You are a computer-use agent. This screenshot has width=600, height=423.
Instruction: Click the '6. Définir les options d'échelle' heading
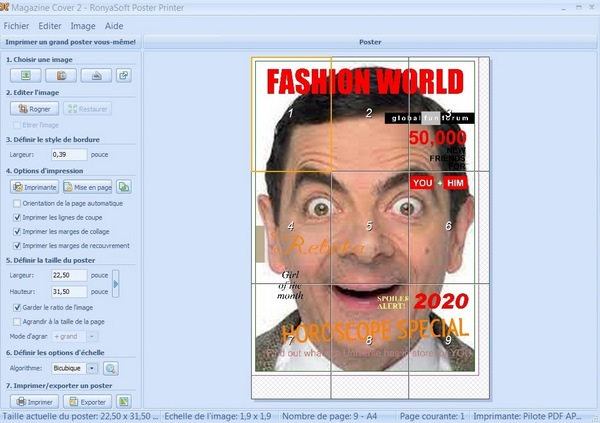(55, 353)
